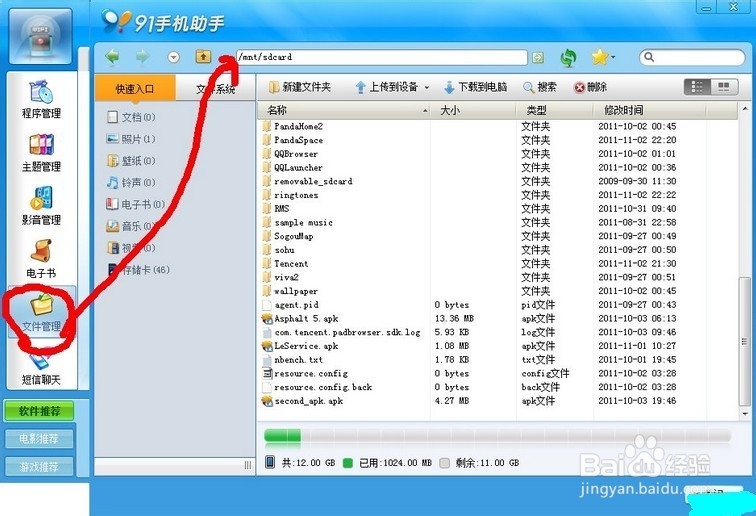The image size is (756, 516).
Task: Click 上传到设备 upload button
Action: pos(387,87)
